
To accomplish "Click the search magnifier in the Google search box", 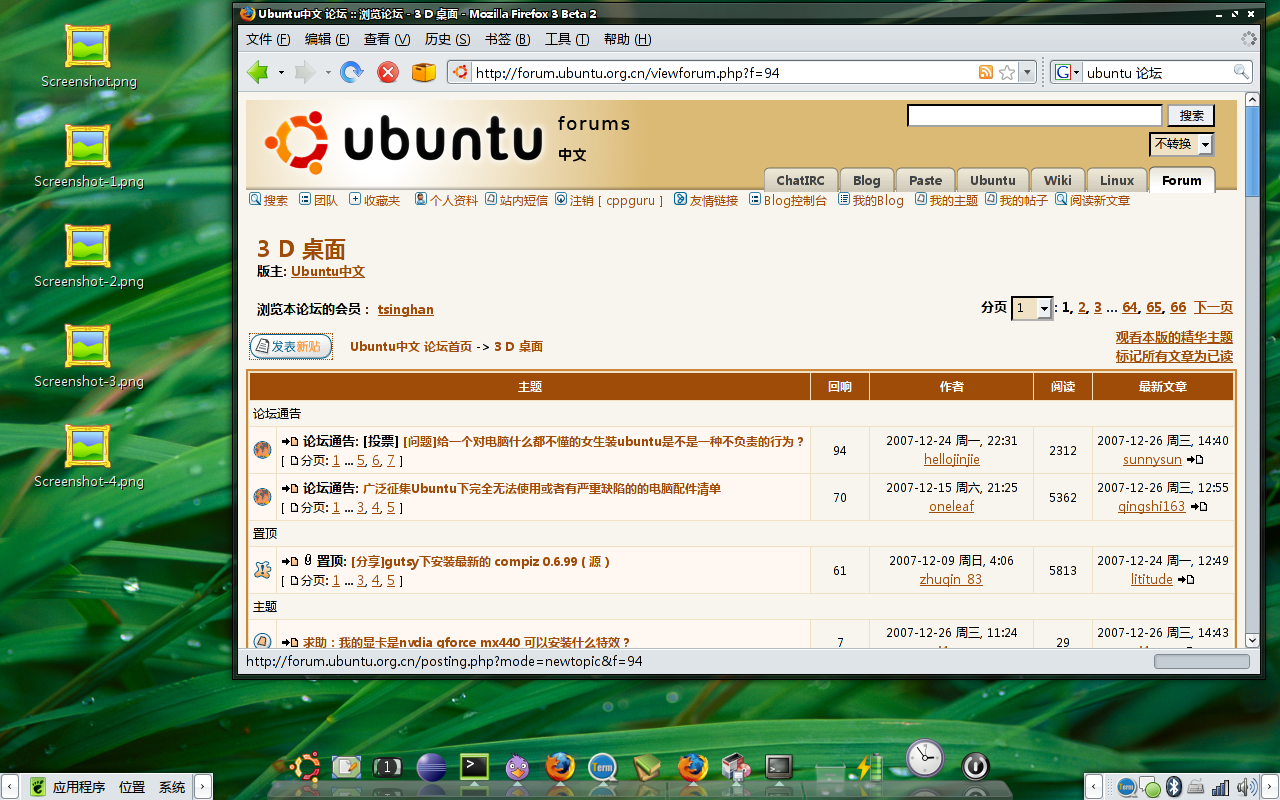I will (1241, 72).
